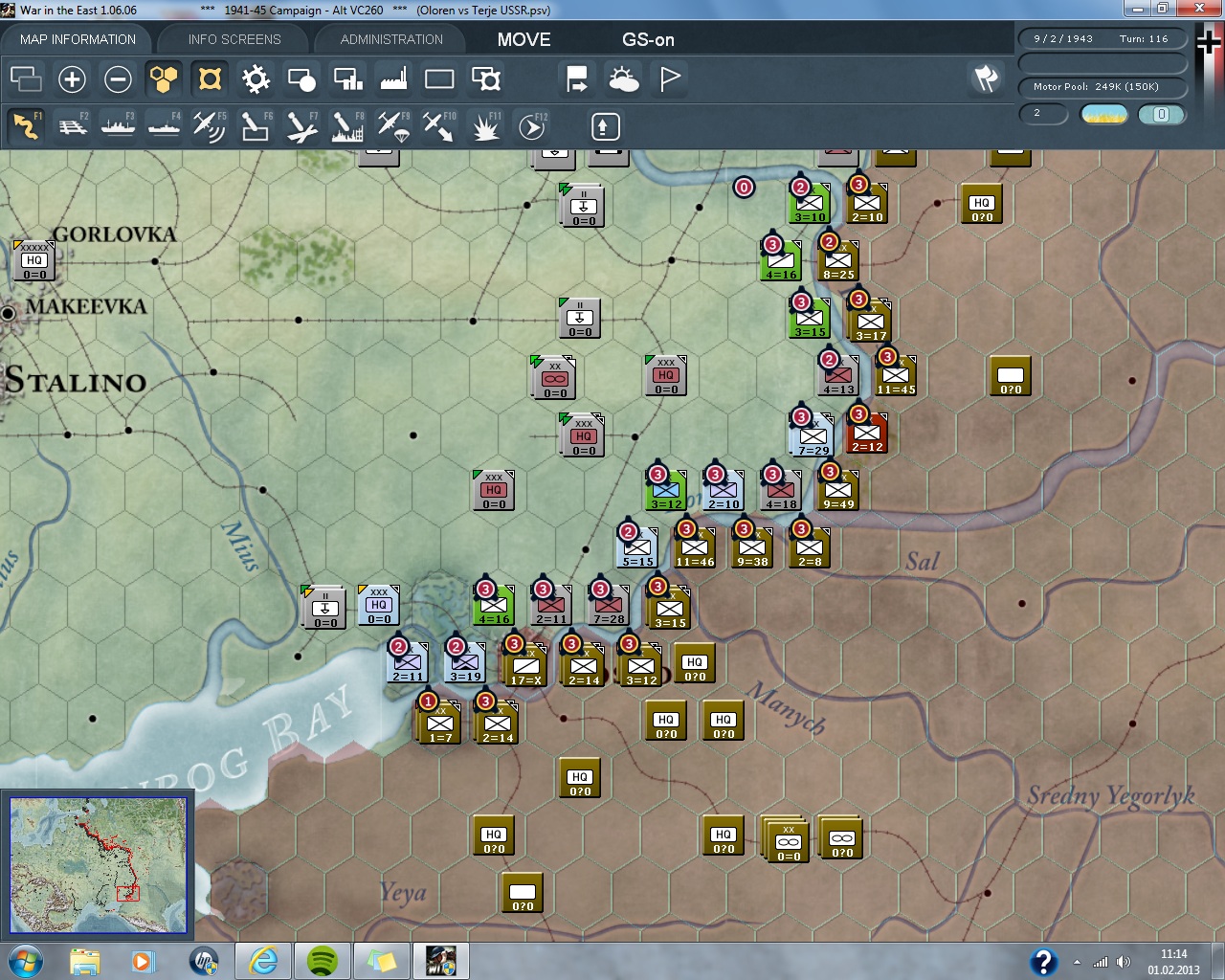Select the 3=19 unit counter
The height and width of the screenshot is (980, 1225).
click(465, 661)
